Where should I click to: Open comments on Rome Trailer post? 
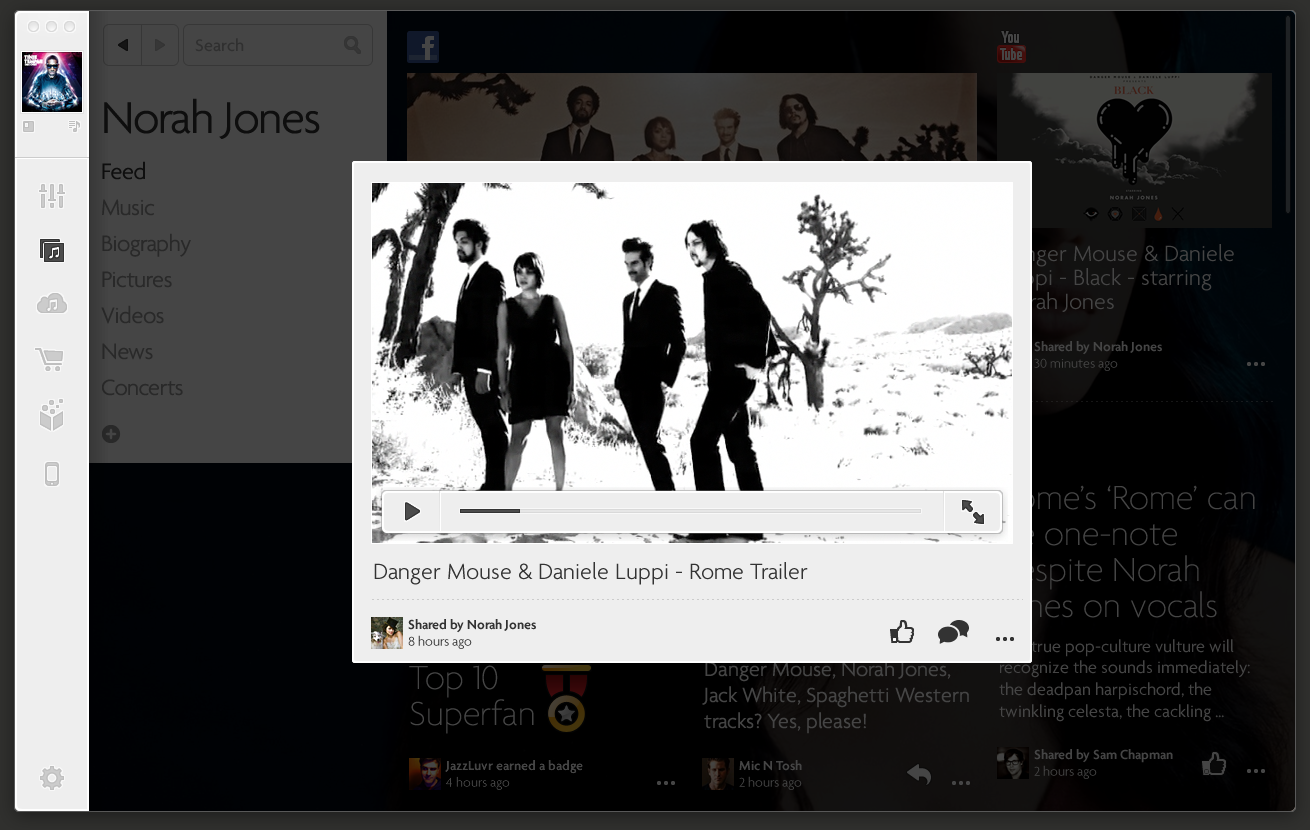coord(953,632)
